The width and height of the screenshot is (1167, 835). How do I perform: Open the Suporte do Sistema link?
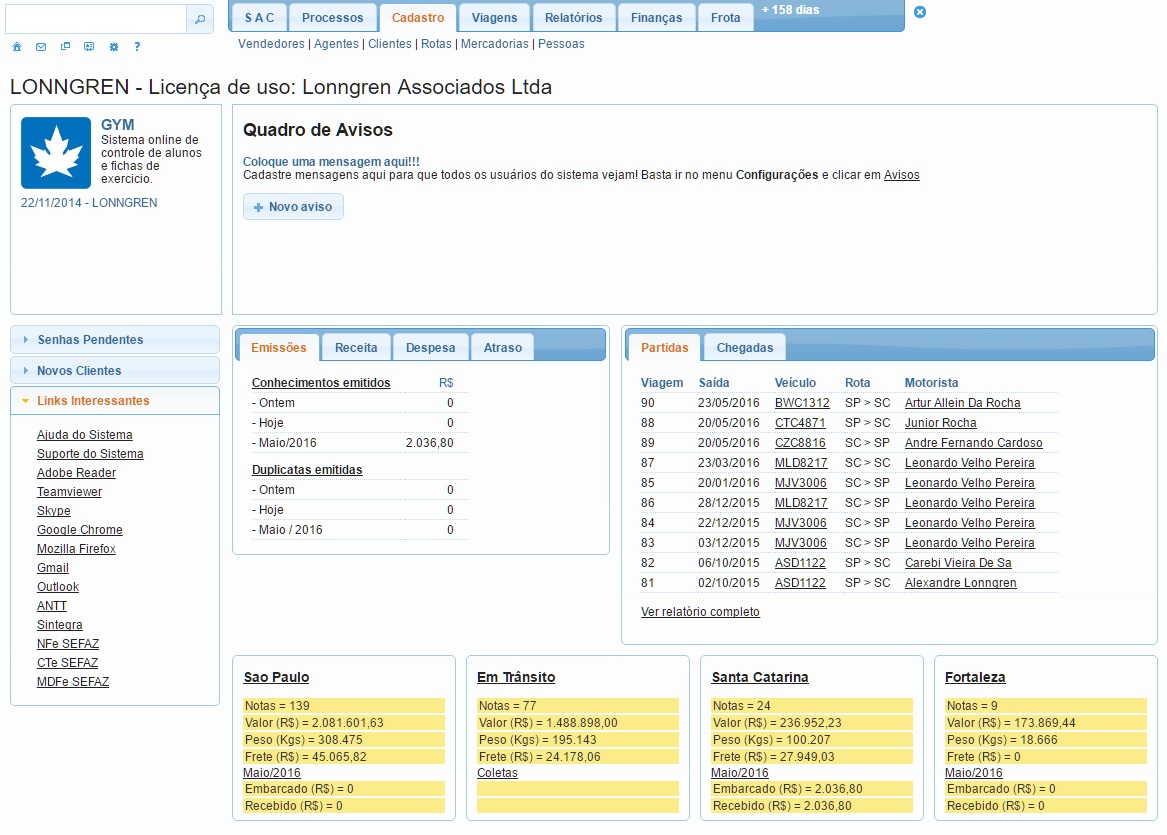point(90,454)
